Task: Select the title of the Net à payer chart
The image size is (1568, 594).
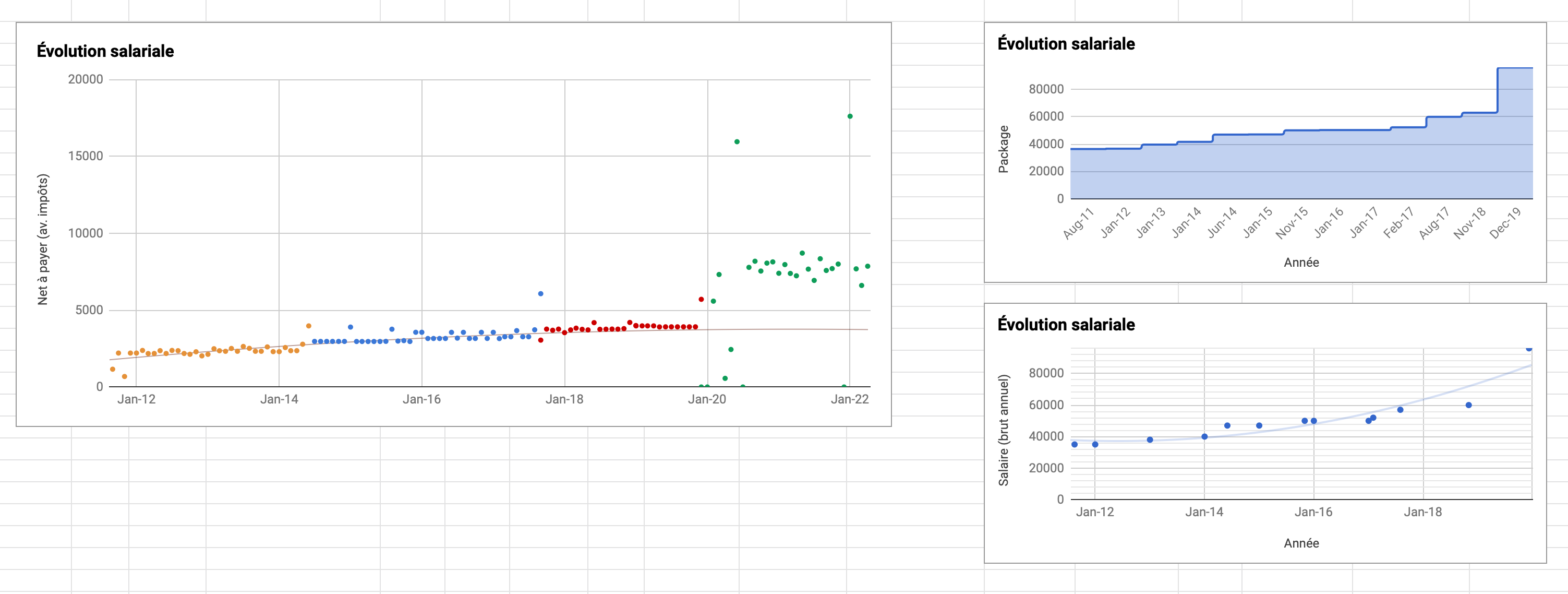Action: 105,51
